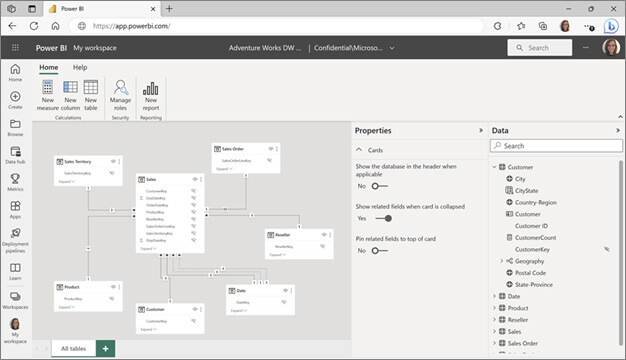Toggle show related fields when collapsed
Viewport: 626px width, 360px height.
coord(383,218)
